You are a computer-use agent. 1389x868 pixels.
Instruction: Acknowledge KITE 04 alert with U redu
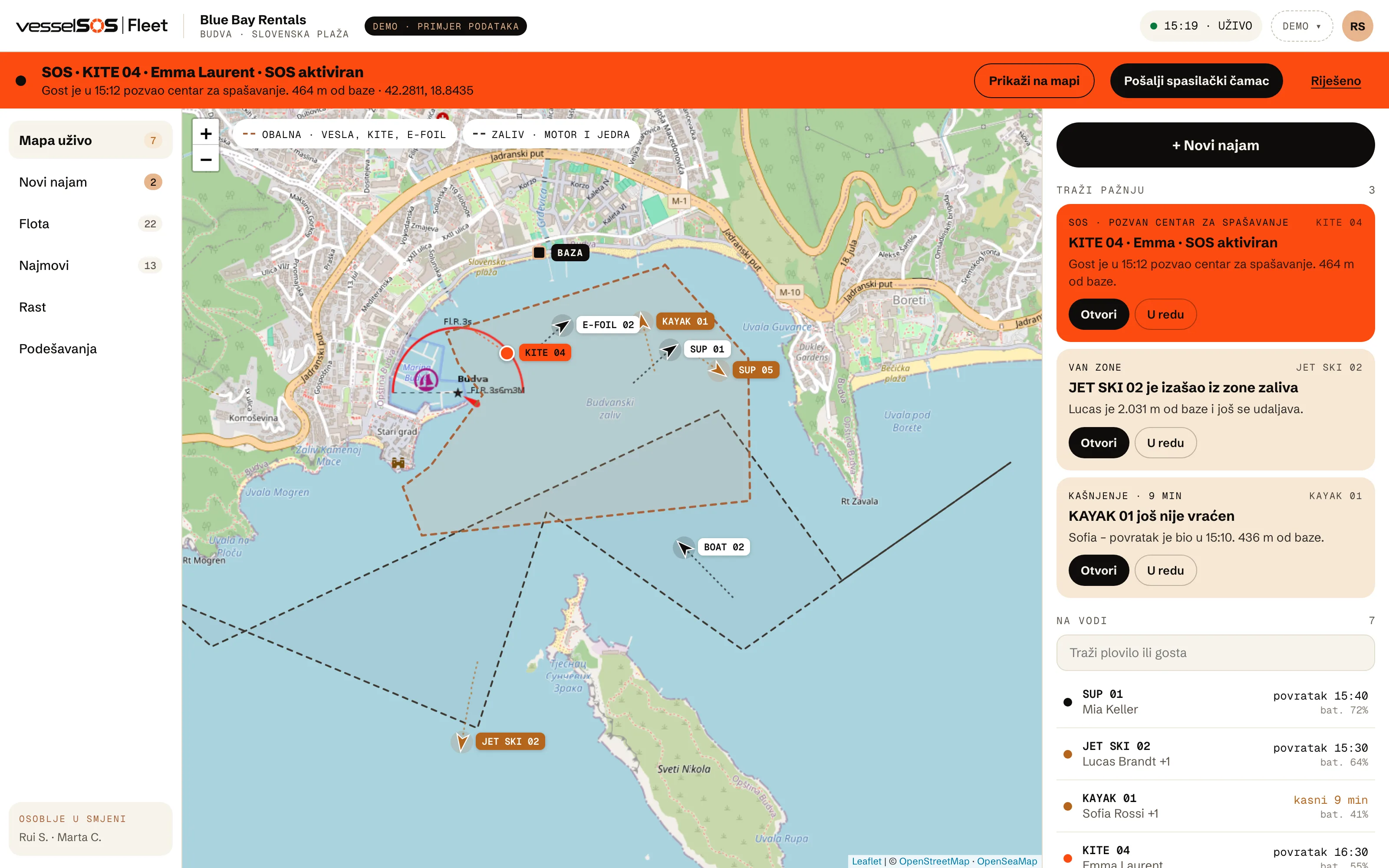click(1165, 315)
